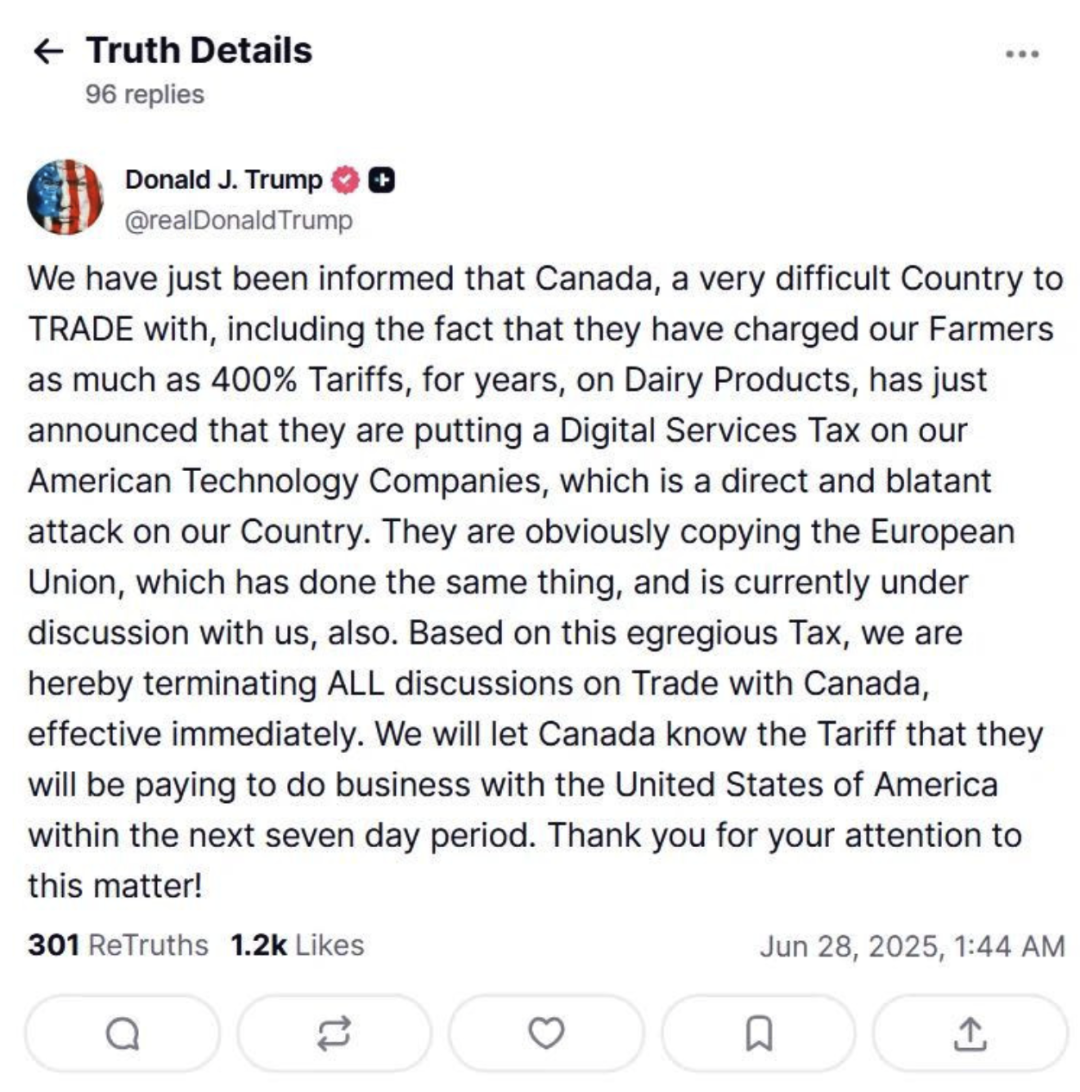Open the Donald J. Trump display name

pyautogui.click(x=224, y=180)
